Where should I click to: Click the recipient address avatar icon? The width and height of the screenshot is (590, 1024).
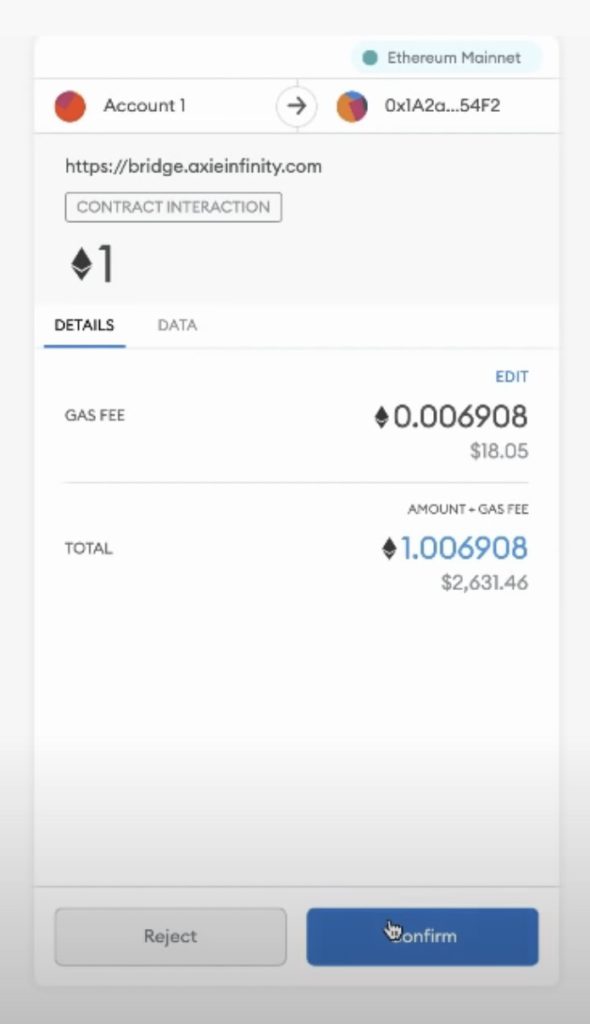point(352,106)
